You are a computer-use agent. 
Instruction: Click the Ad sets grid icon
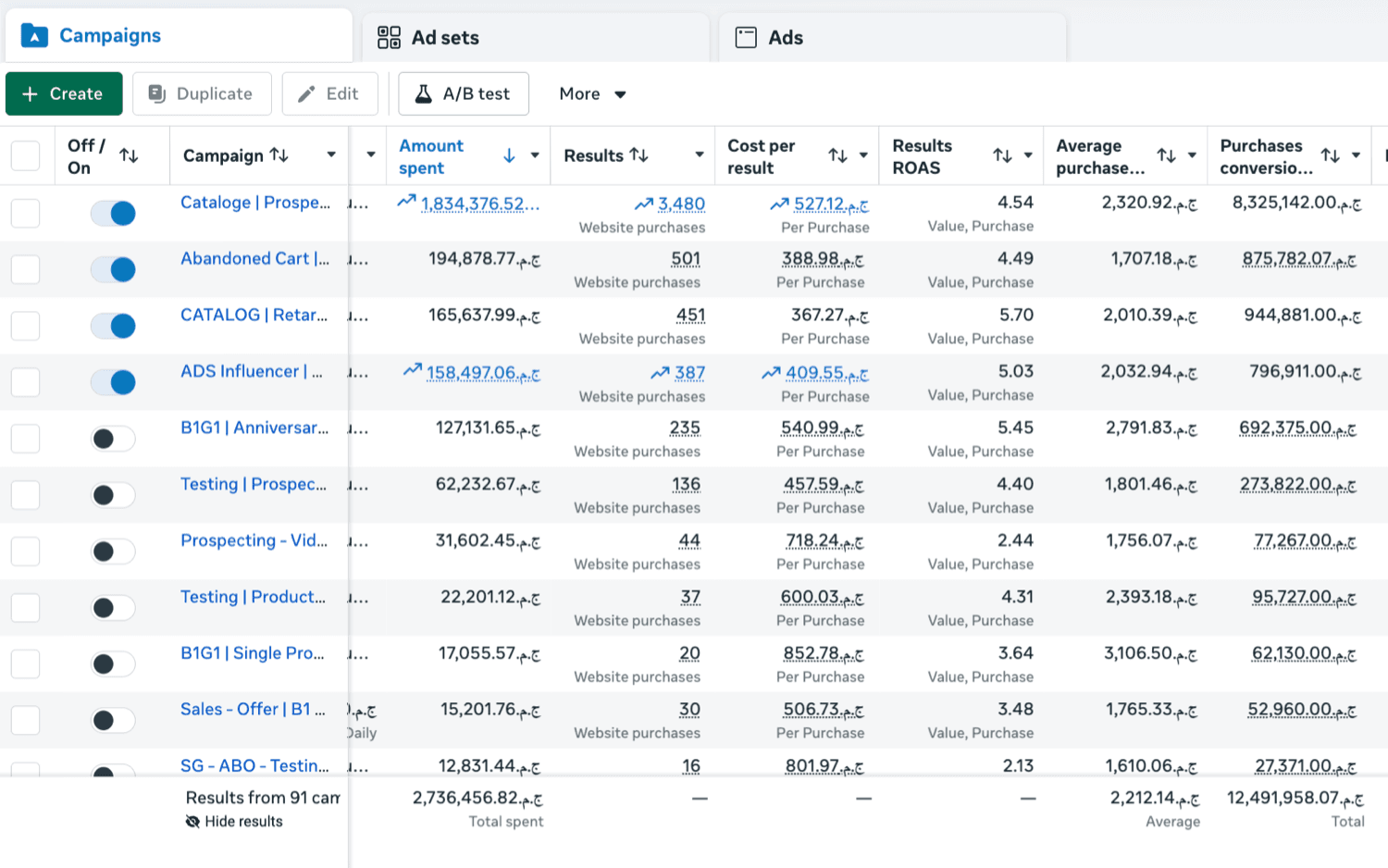point(389,37)
